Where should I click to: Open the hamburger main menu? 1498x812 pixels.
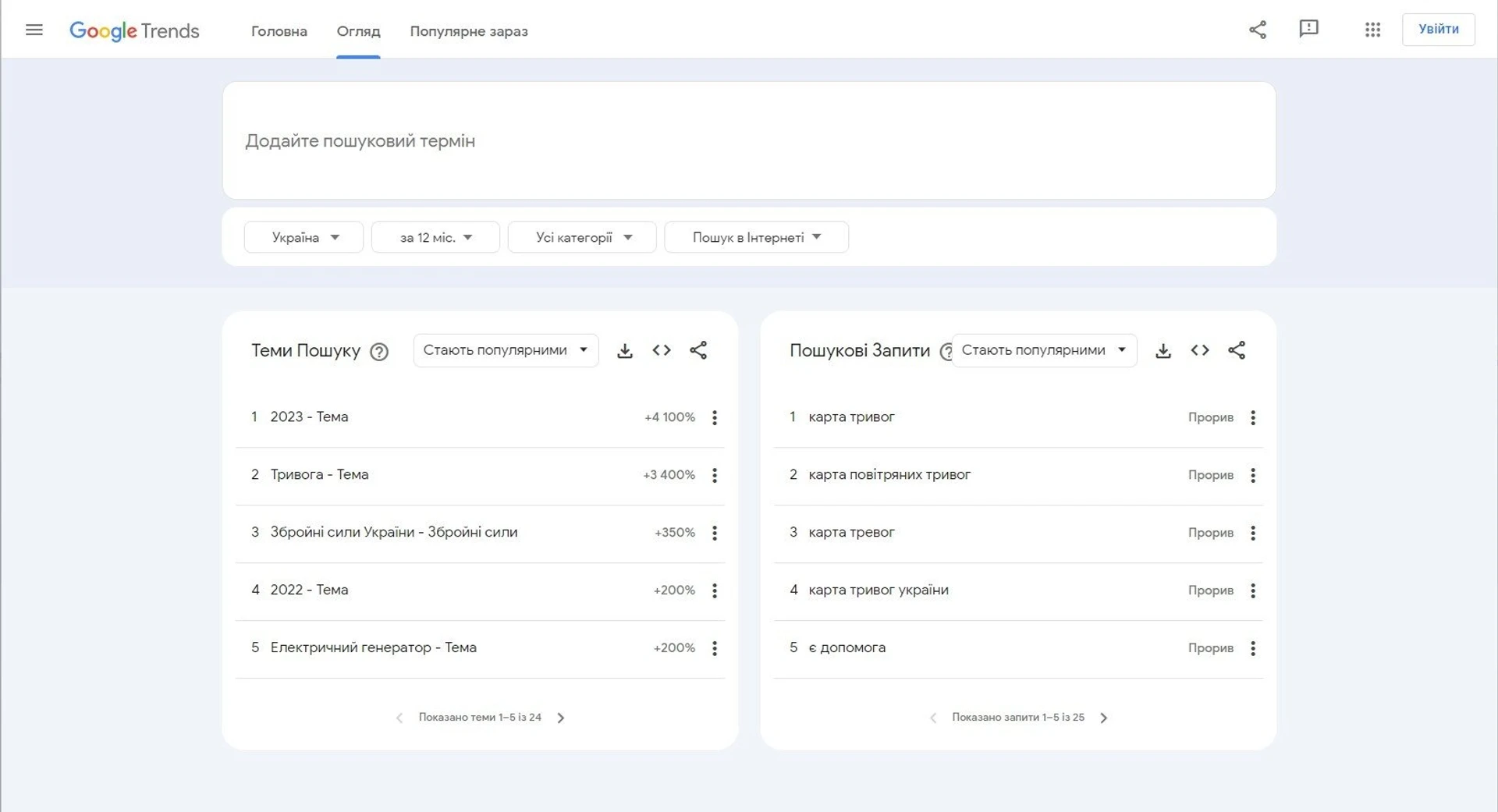(x=34, y=30)
